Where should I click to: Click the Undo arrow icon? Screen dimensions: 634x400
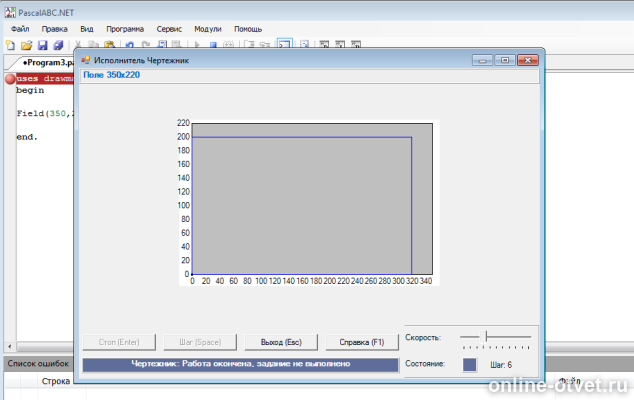click(130, 44)
